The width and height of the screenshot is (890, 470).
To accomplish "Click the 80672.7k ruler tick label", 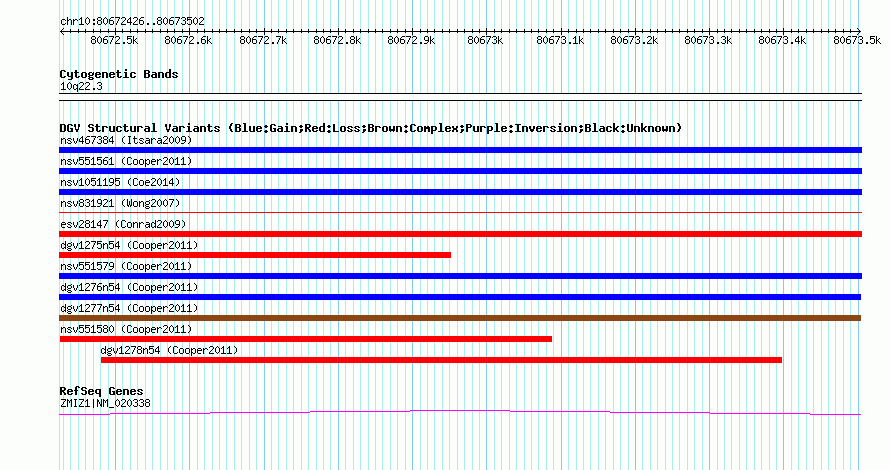I will click(x=263, y=40).
